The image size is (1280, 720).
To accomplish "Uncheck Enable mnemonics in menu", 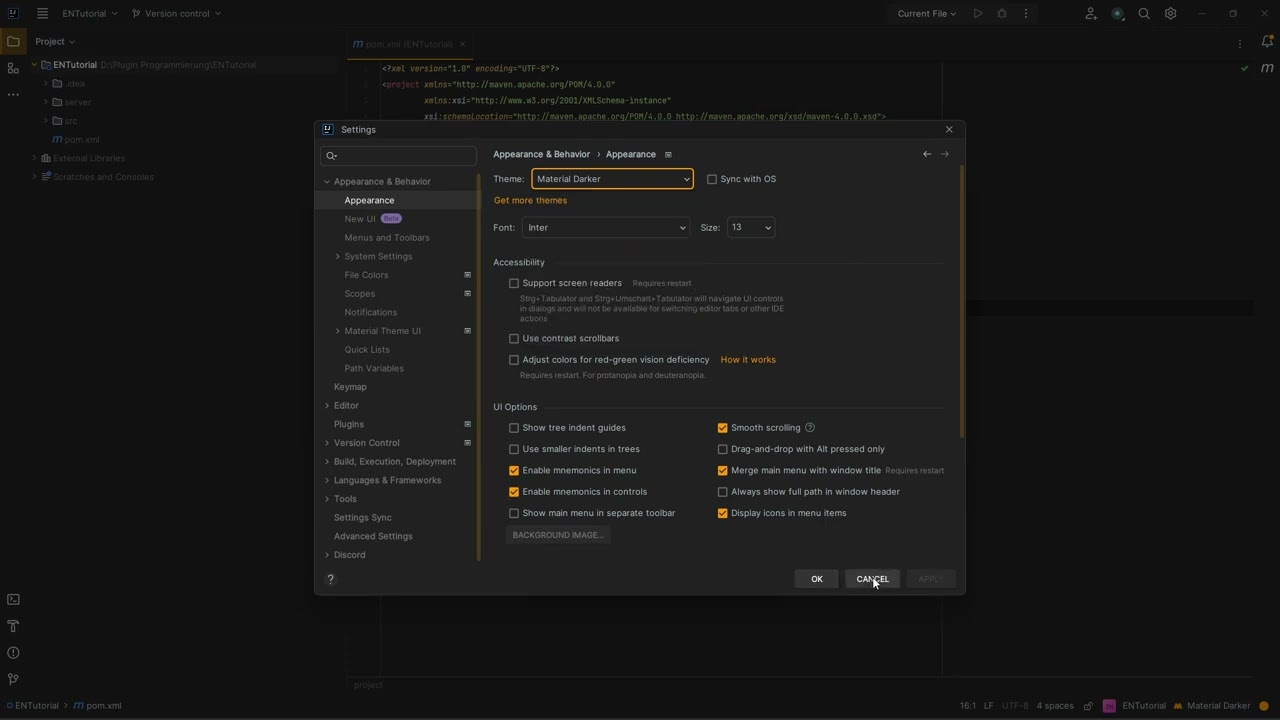I will pos(514,471).
